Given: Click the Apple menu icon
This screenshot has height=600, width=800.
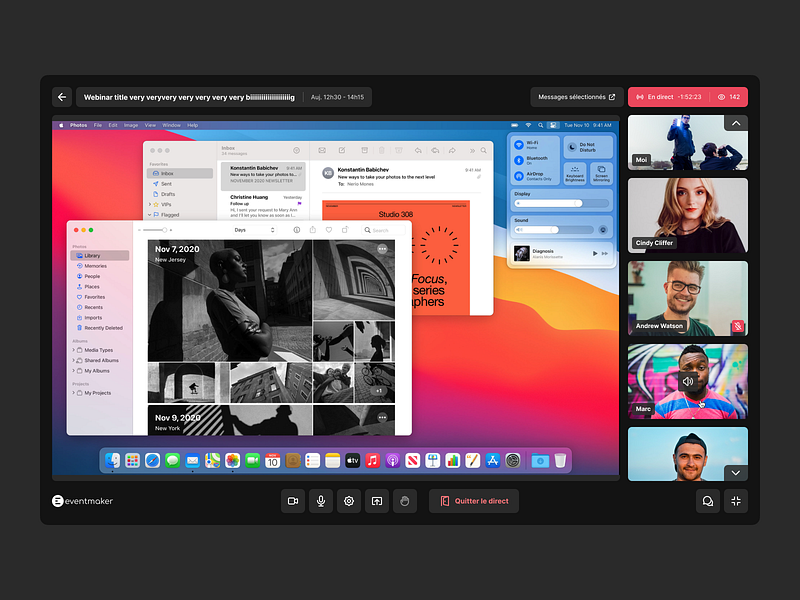Looking at the screenshot, I should (x=61, y=125).
